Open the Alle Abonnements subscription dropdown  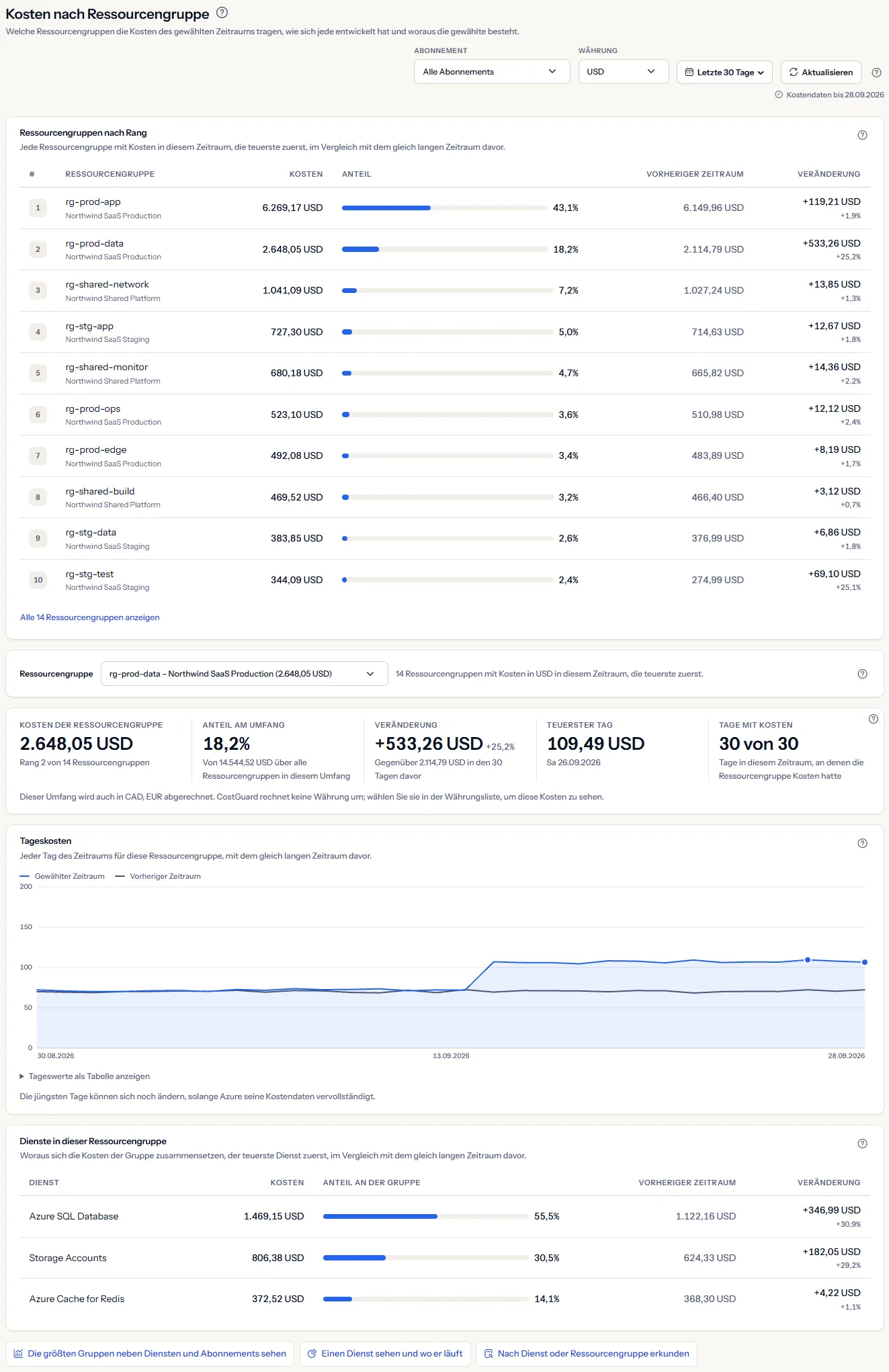pyautogui.click(x=492, y=72)
